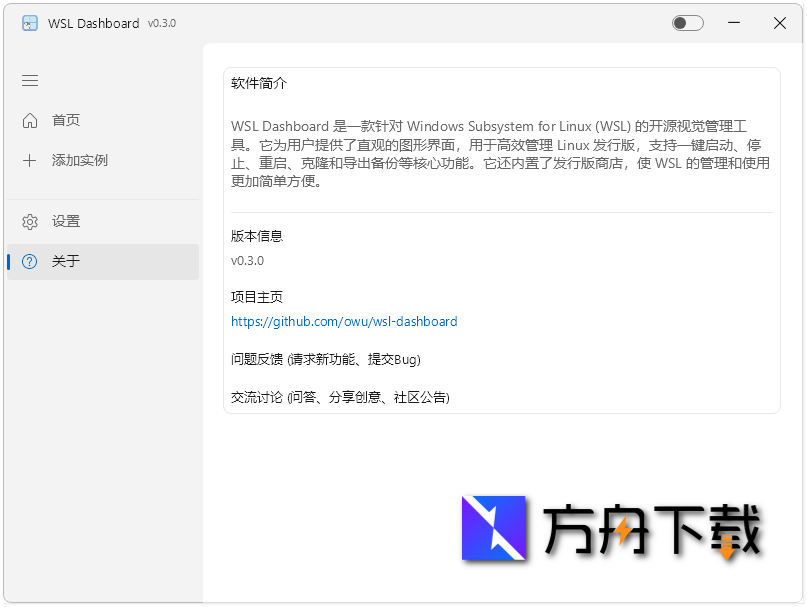Click the 项目主页 heading
The height and width of the screenshot is (607, 807).
click(x=257, y=296)
